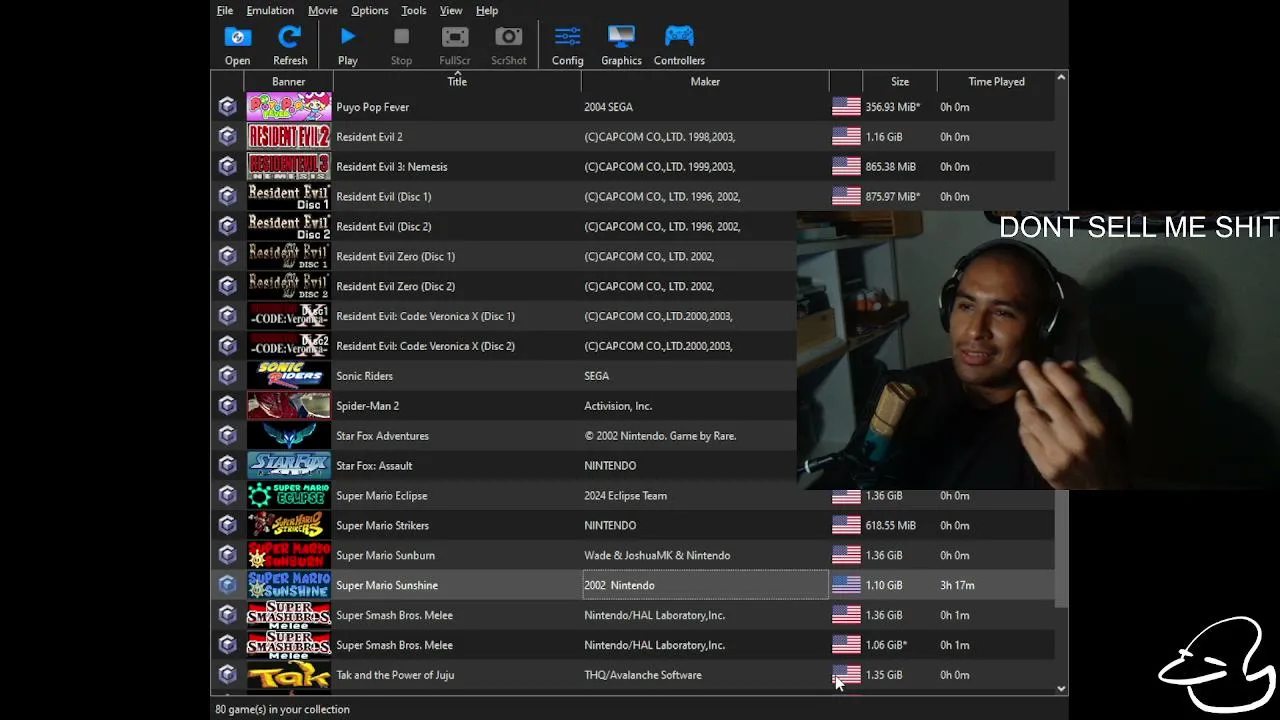
Task: Click the GameCube platform icon beside Sonic Riders
Action: 228,376
